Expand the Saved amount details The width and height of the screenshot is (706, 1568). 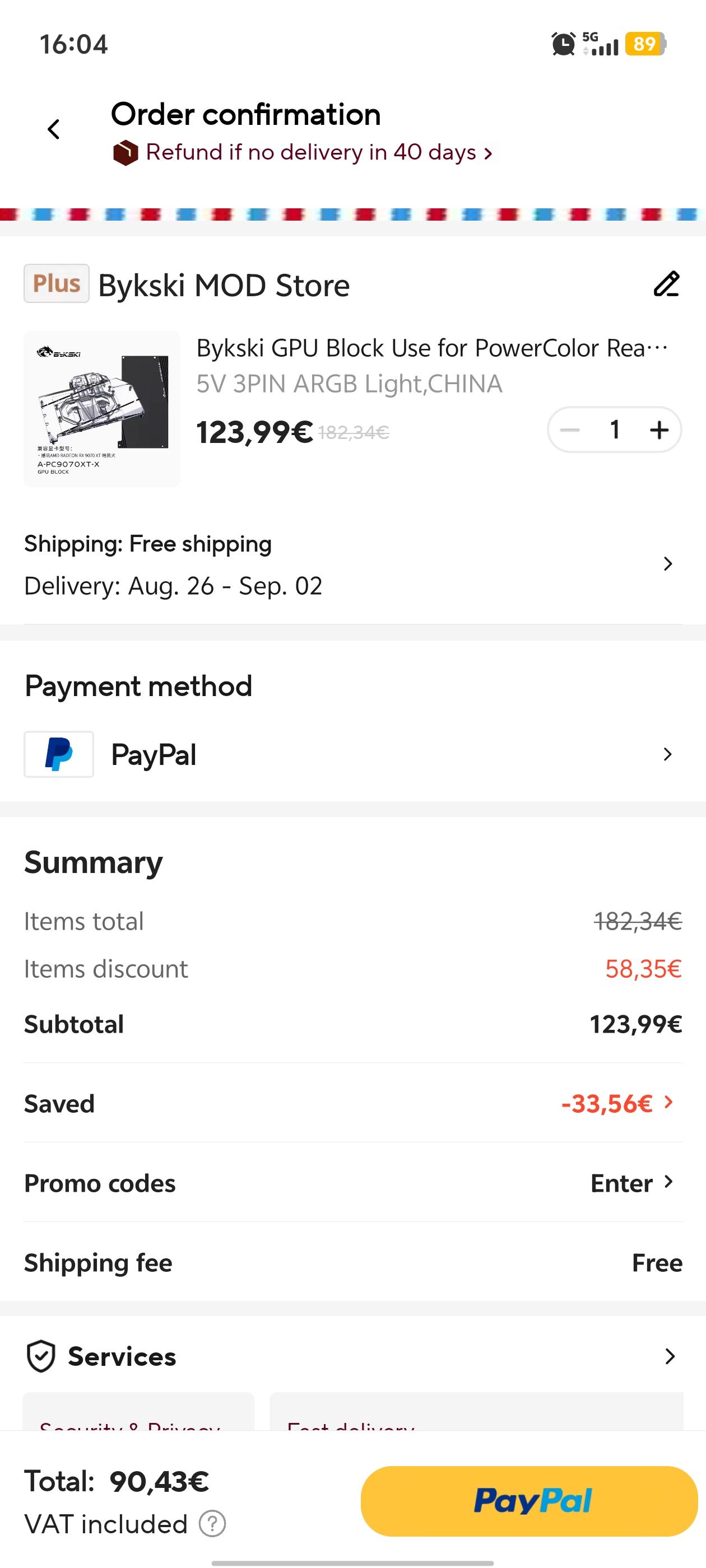click(669, 1102)
